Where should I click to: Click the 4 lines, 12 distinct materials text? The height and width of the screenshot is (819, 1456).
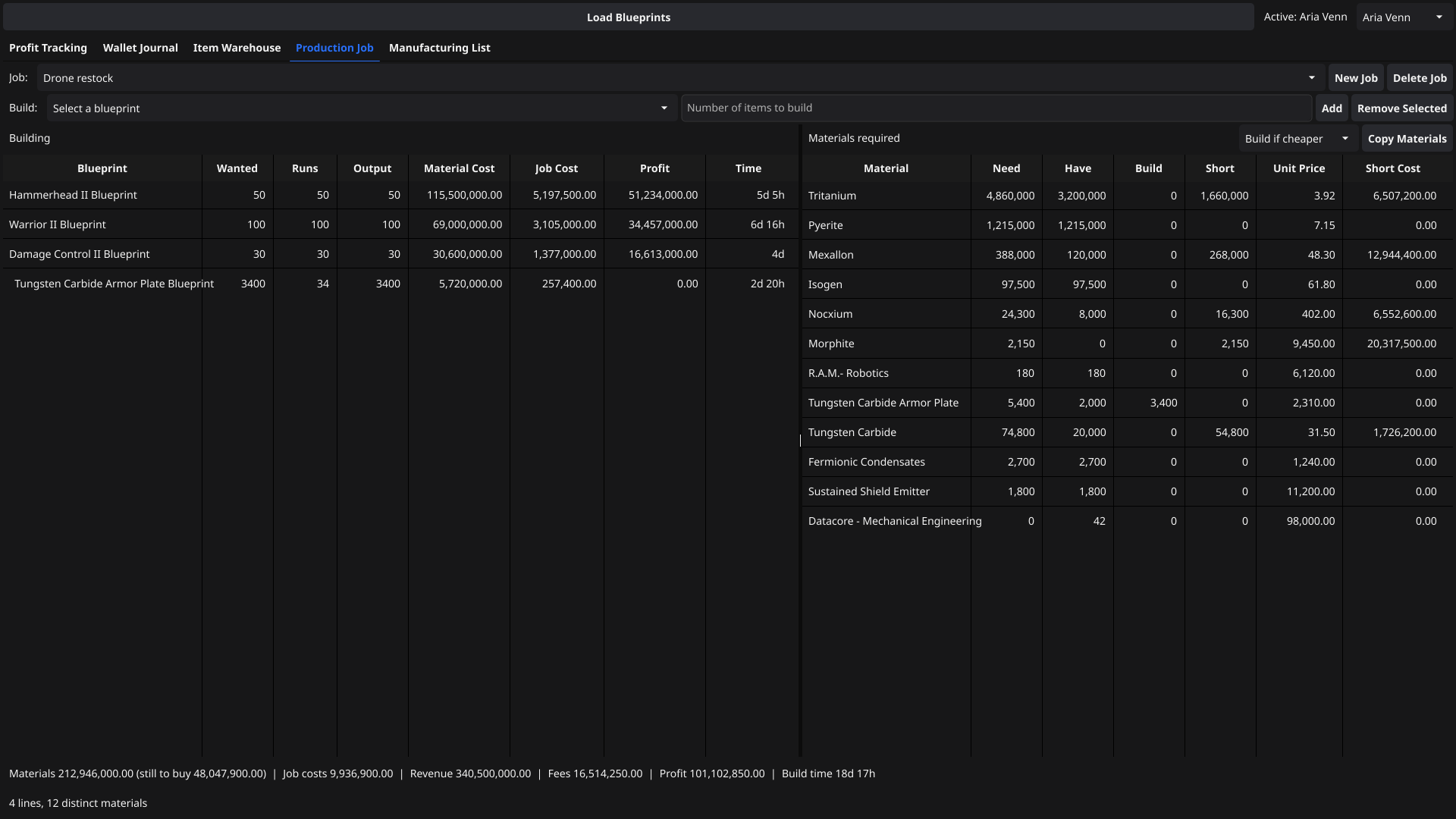pos(78,803)
